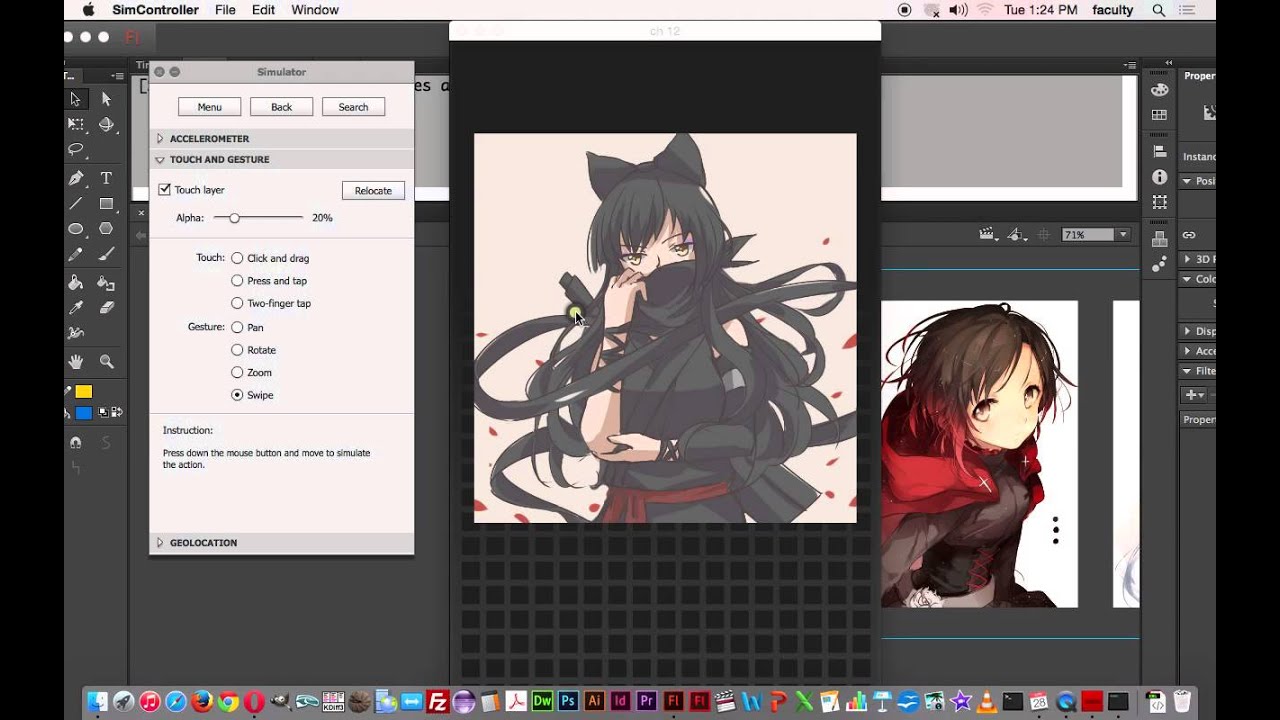Image resolution: width=1280 pixels, height=720 pixels.
Task: Select the Subselection tool in Flash
Action: point(106,99)
